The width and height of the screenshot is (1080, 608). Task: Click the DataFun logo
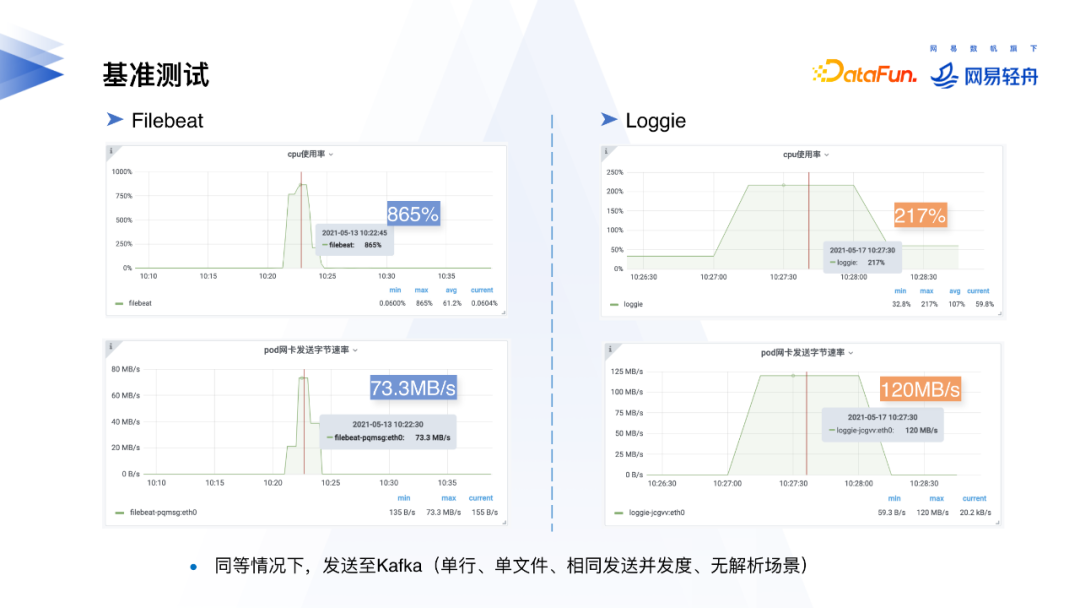864,73
